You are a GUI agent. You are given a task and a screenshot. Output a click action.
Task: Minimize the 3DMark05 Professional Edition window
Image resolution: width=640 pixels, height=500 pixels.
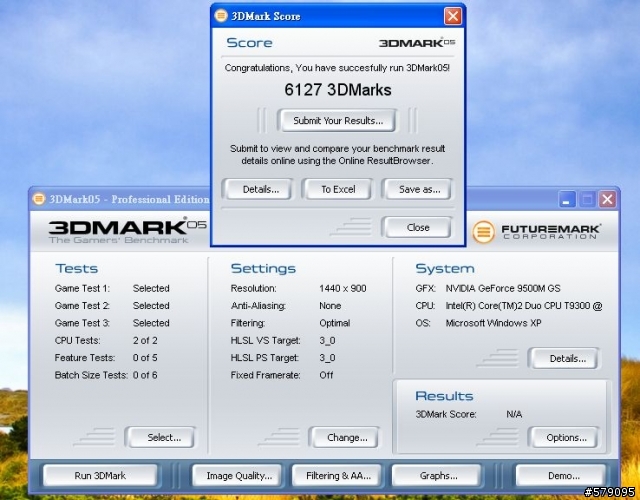567,199
